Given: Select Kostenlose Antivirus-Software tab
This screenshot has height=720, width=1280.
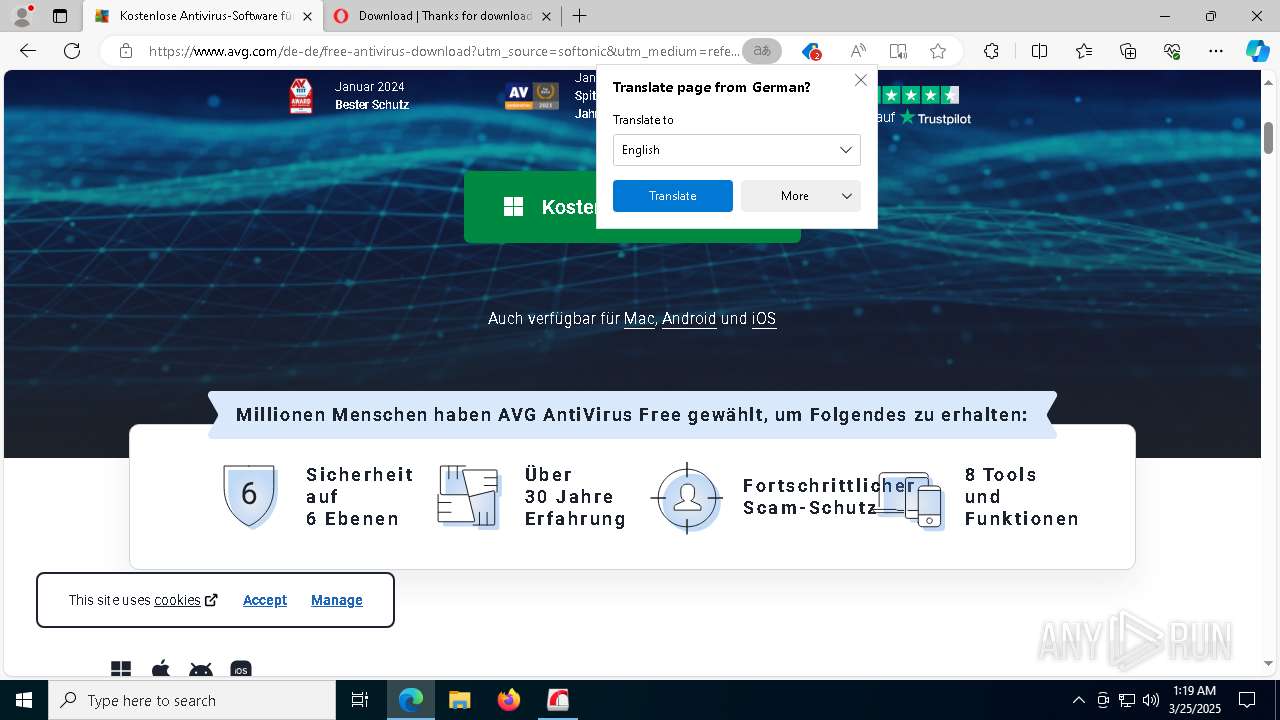Looking at the screenshot, I should (x=203, y=16).
